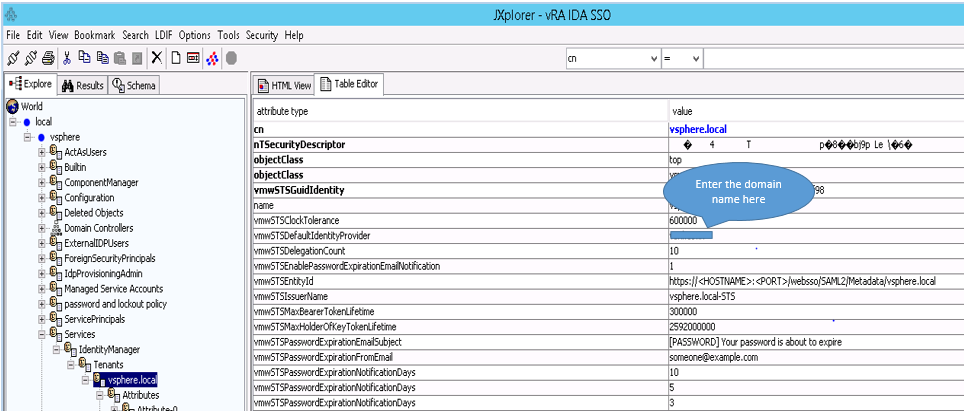Click the Delete X icon

157,58
